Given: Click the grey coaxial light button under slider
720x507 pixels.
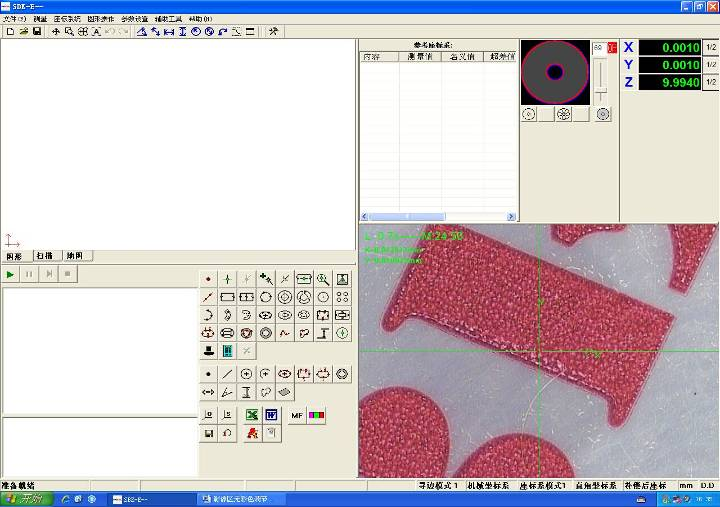Looking at the screenshot, I should (603, 114).
